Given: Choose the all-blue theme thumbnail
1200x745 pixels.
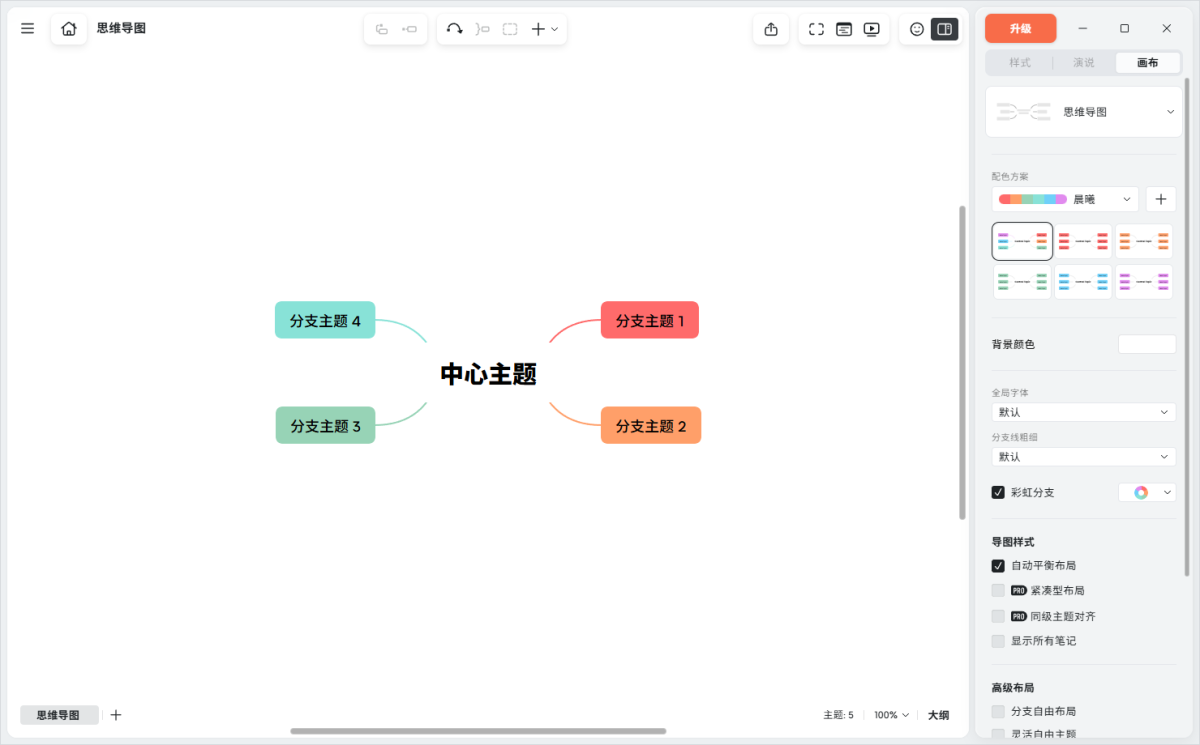Looking at the screenshot, I should click(x=1084, y=282).
